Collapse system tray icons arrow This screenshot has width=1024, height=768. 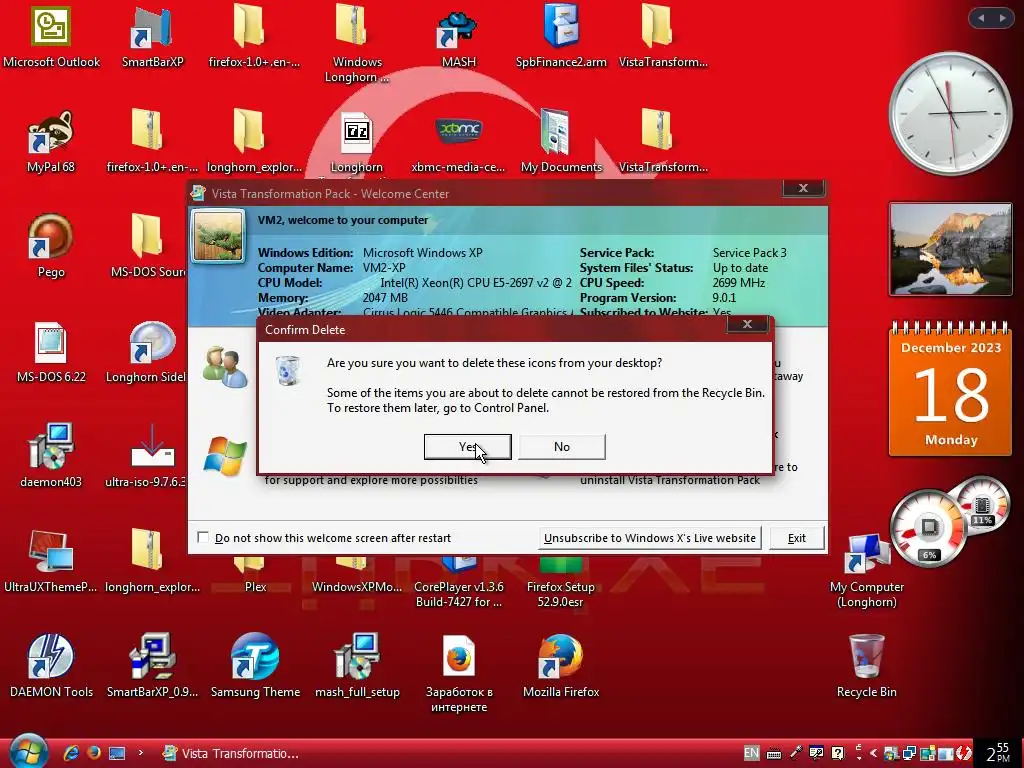coord(873,753)
